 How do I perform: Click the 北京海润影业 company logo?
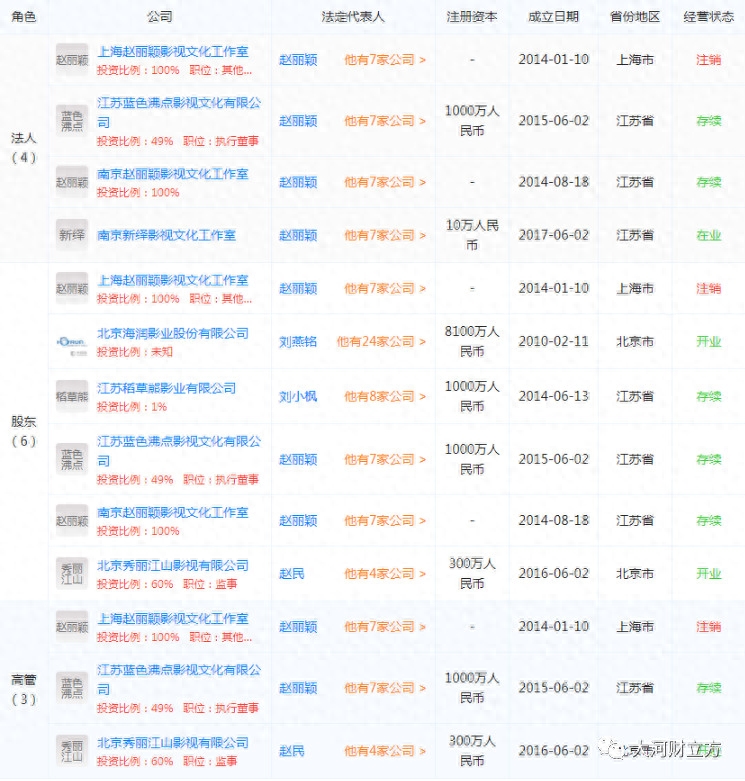(72, 342)
